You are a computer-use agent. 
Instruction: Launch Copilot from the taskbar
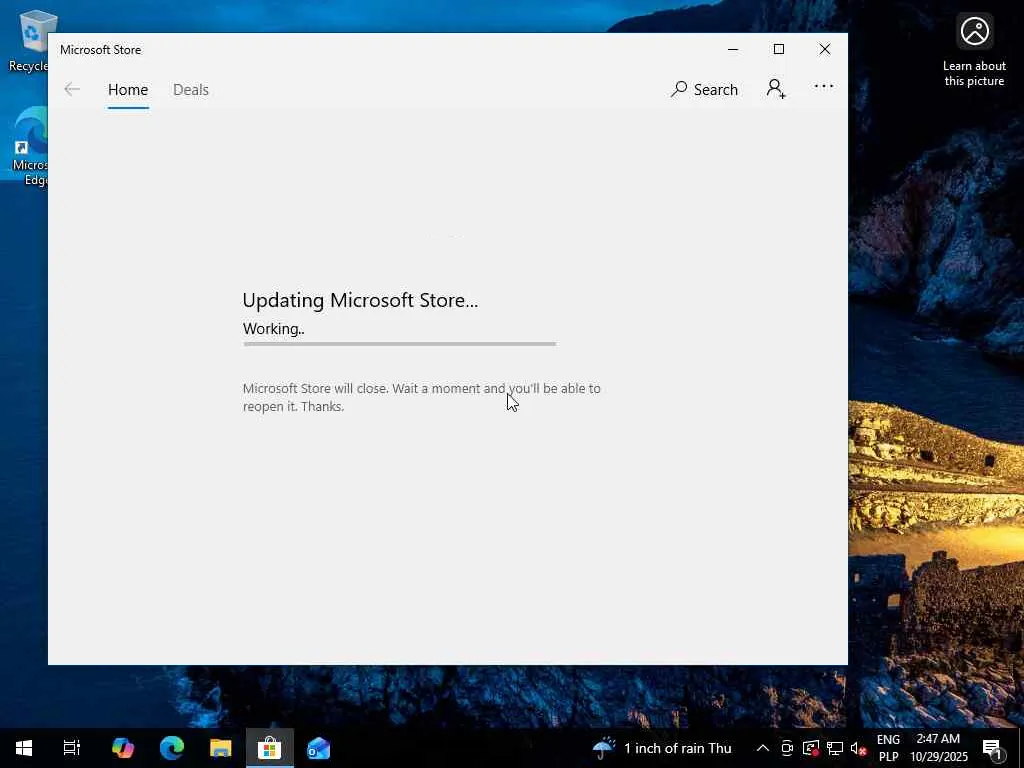(x=122, y=748)
